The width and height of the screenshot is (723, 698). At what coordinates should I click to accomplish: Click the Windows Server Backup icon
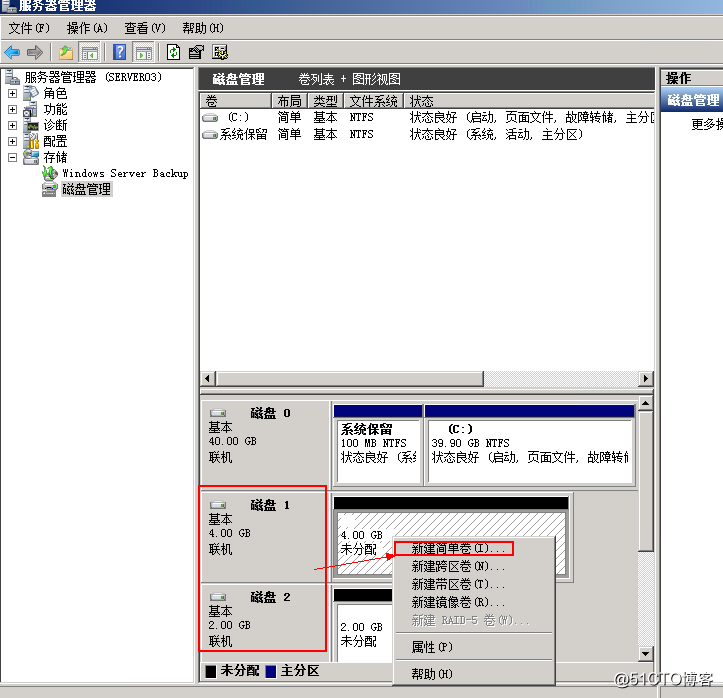[50, 173]
